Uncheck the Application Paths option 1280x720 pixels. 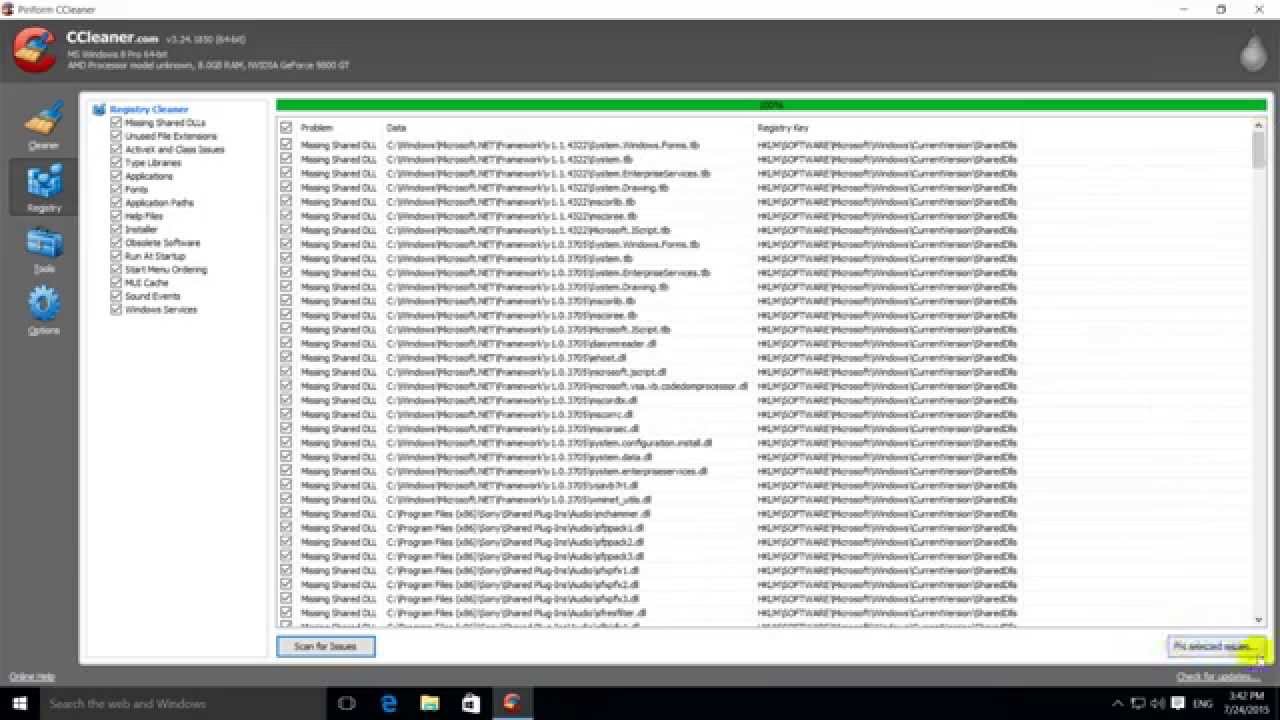tap(116, 203)
